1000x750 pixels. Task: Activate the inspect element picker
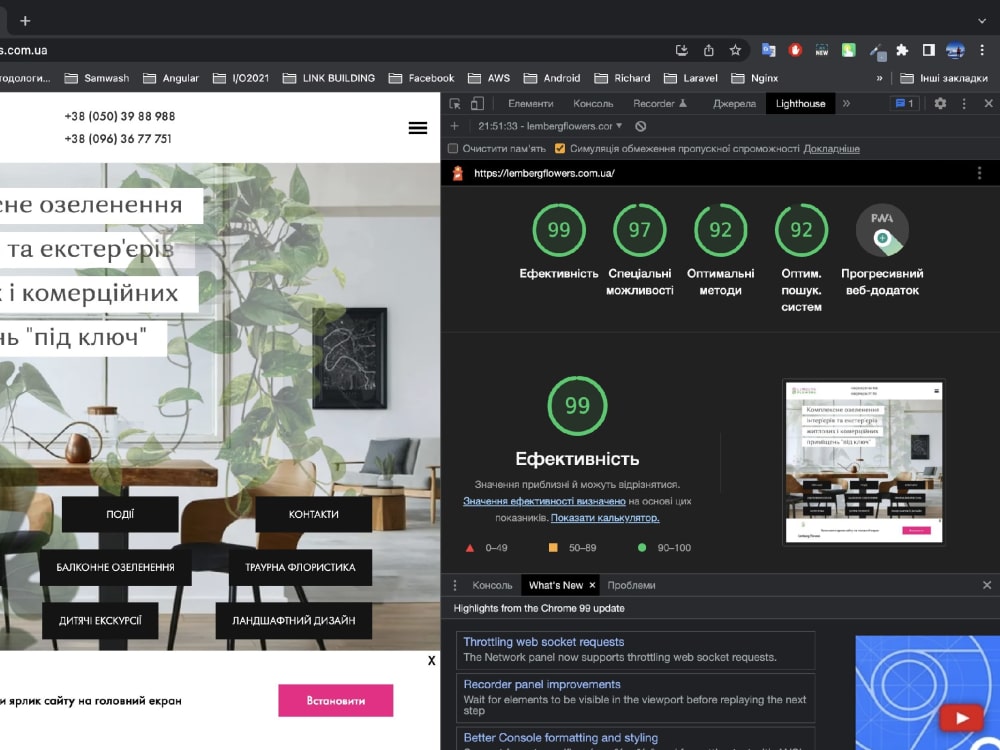(x=455, y=103)
